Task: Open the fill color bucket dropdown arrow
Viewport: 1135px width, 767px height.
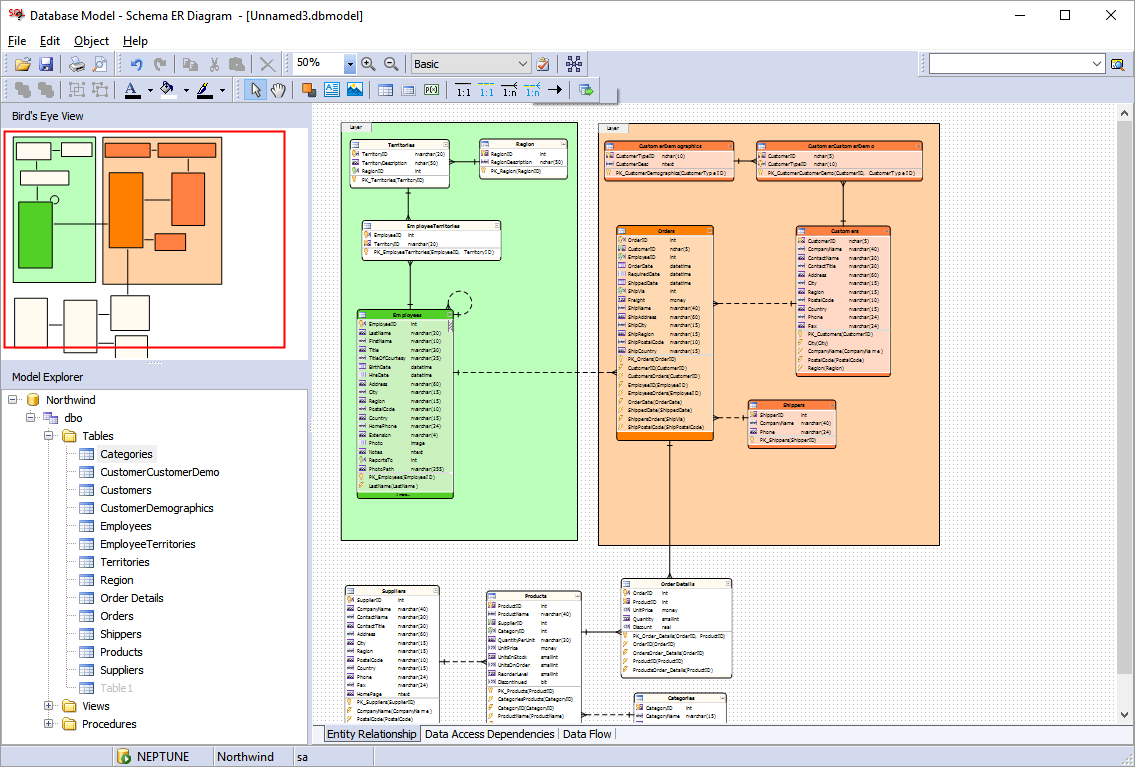Action: pos(184,90)
